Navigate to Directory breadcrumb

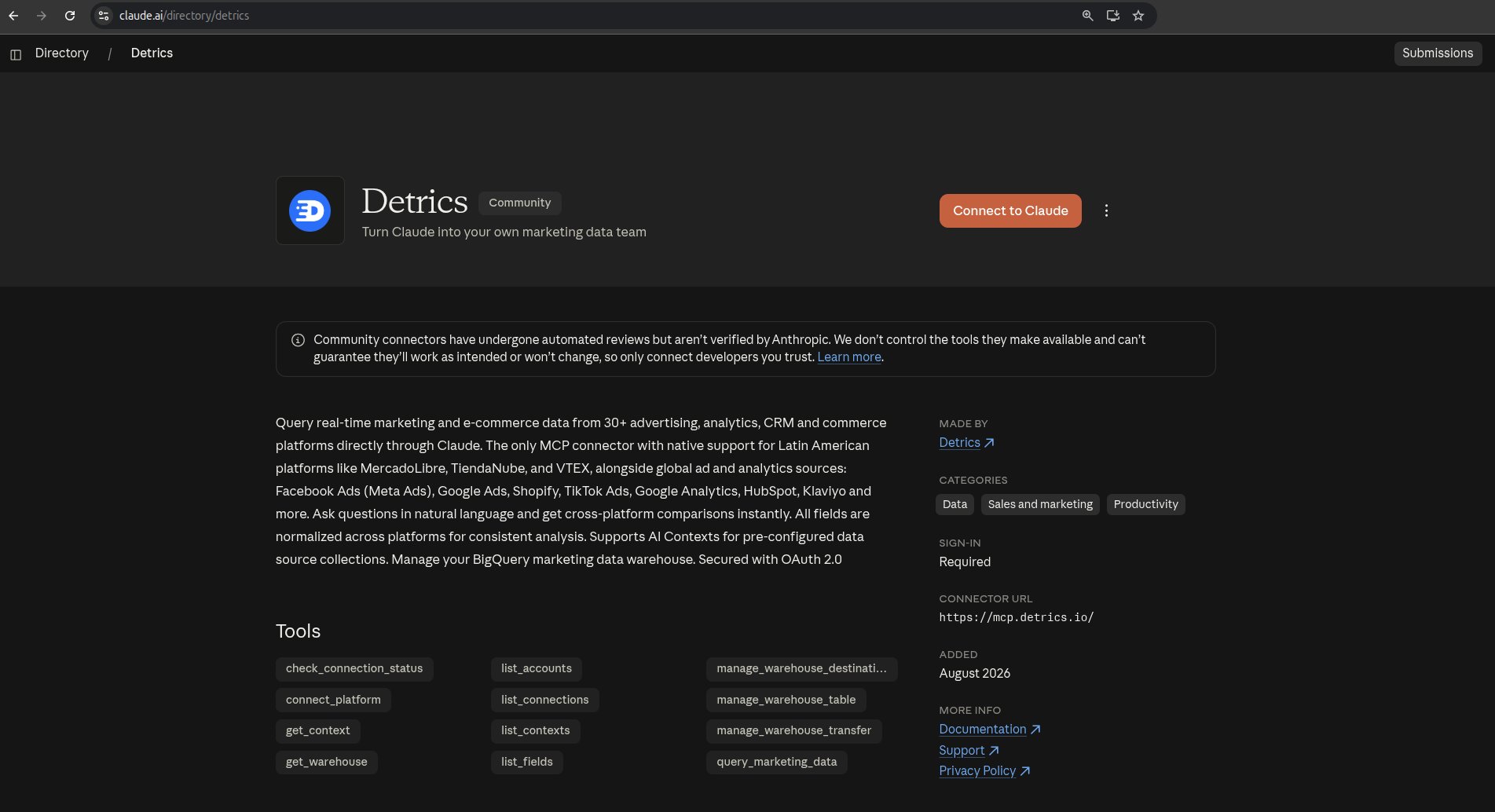point(62,53)
